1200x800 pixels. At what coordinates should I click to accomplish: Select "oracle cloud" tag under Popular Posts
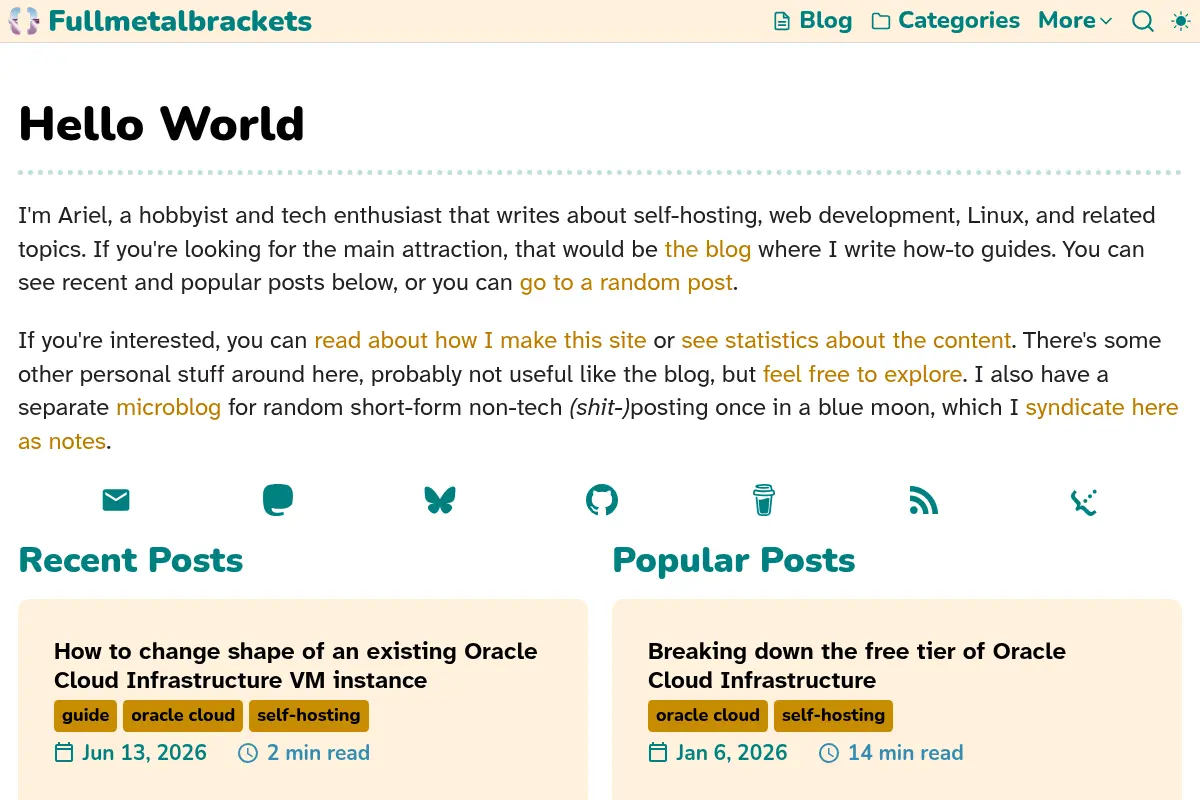[x=708, y=716]
